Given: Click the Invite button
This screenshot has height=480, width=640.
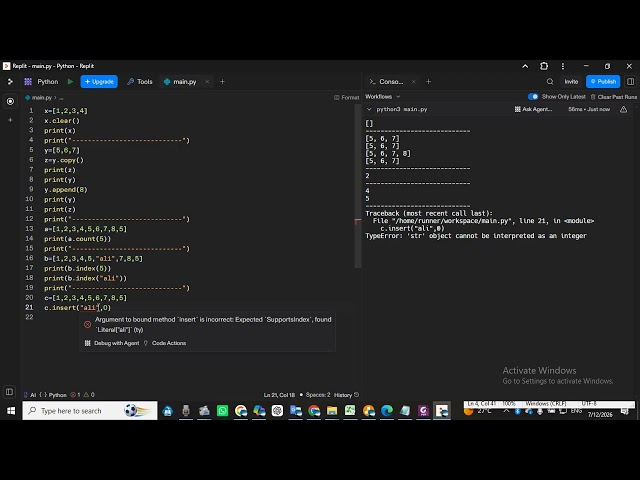Looking at the screenshot, I should [571, 82].
